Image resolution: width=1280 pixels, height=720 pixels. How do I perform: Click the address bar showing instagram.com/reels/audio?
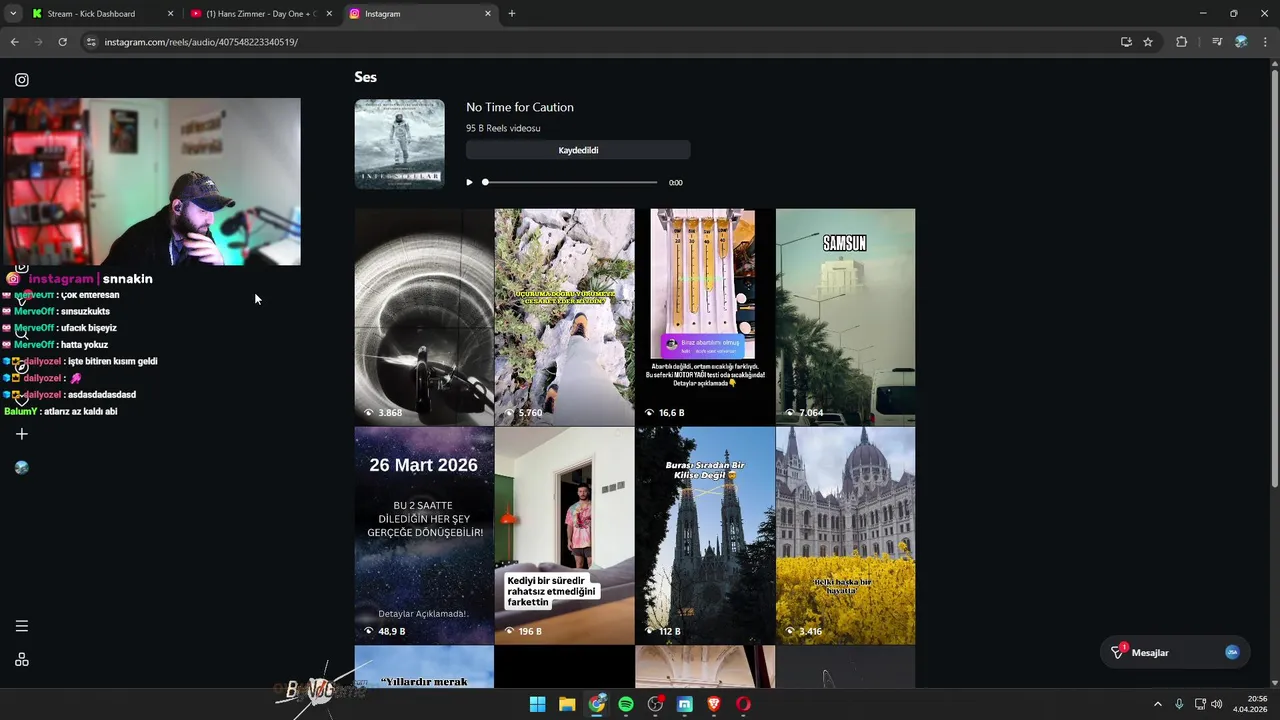(600, 42)
